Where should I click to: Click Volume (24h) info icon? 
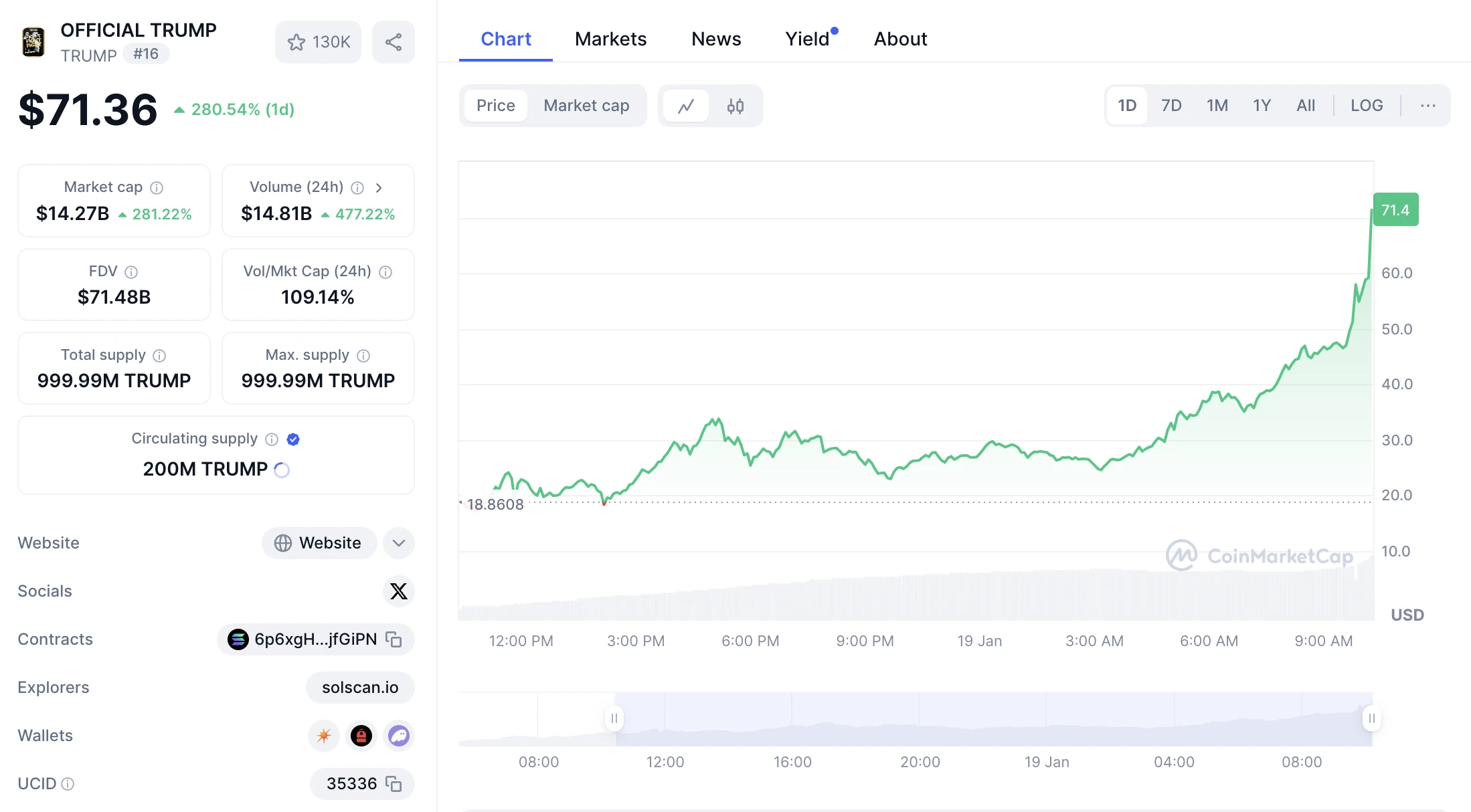358,188
